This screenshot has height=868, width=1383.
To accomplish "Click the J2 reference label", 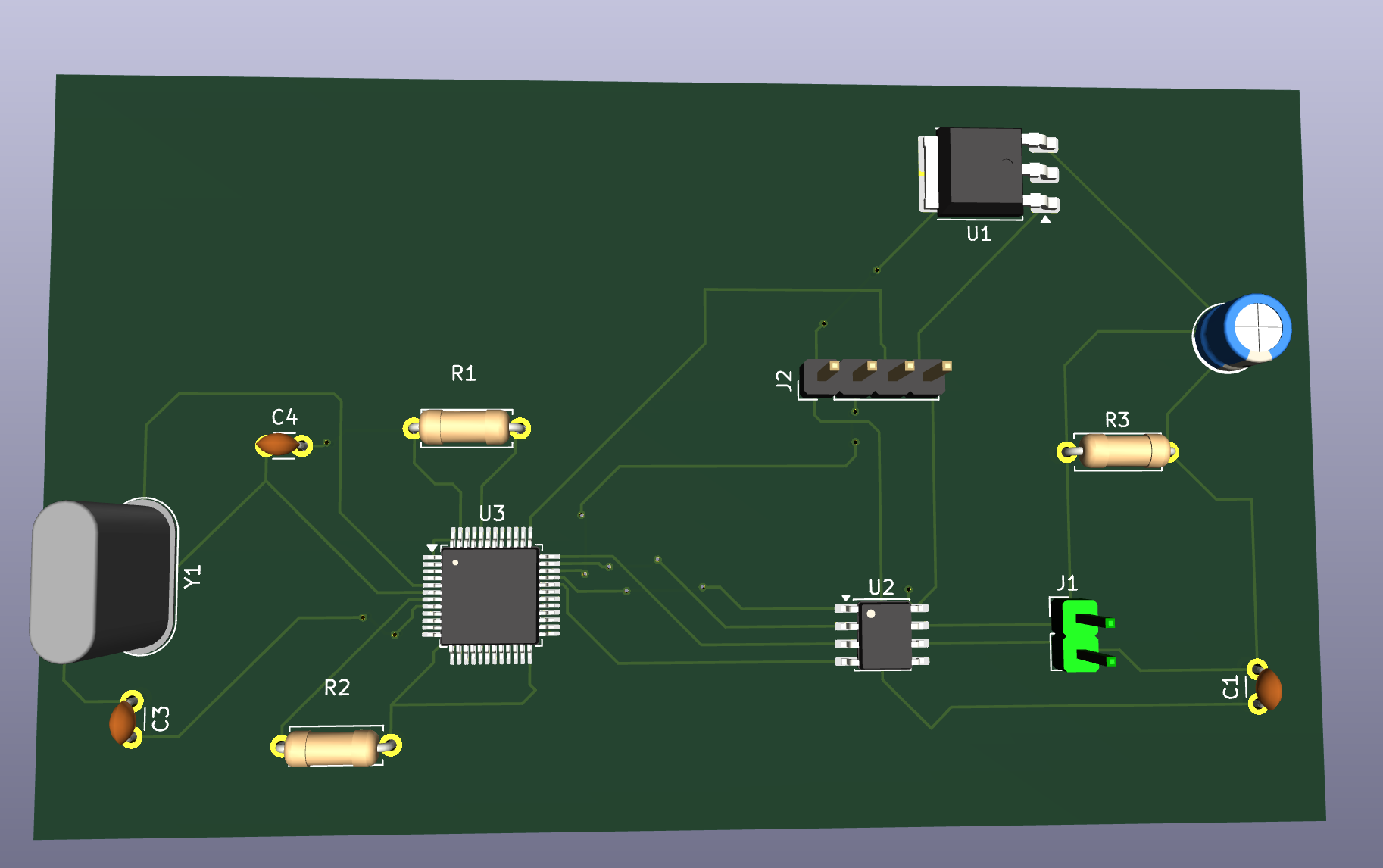I will tap(784, 379).
